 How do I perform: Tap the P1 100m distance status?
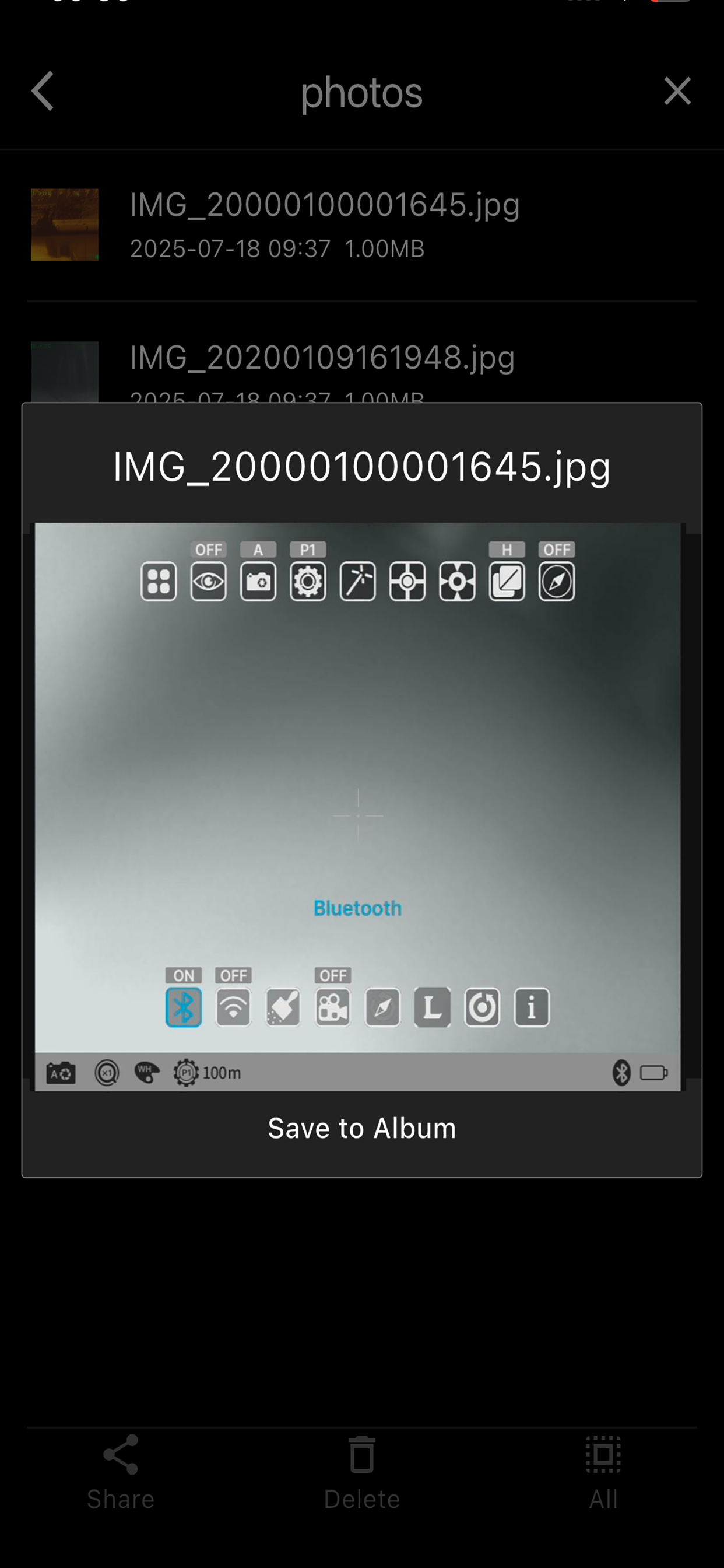point(207,1073)
